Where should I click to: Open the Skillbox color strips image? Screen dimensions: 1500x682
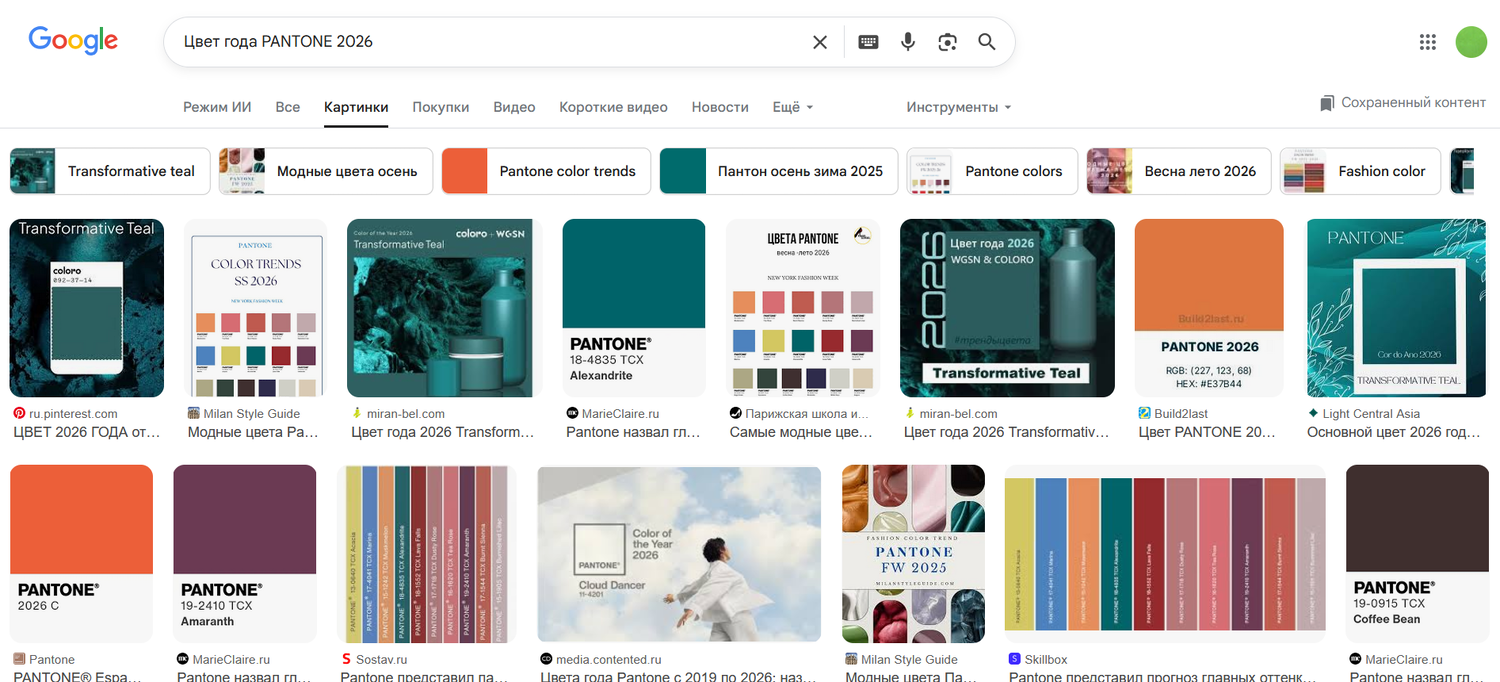pos(1165,553)
